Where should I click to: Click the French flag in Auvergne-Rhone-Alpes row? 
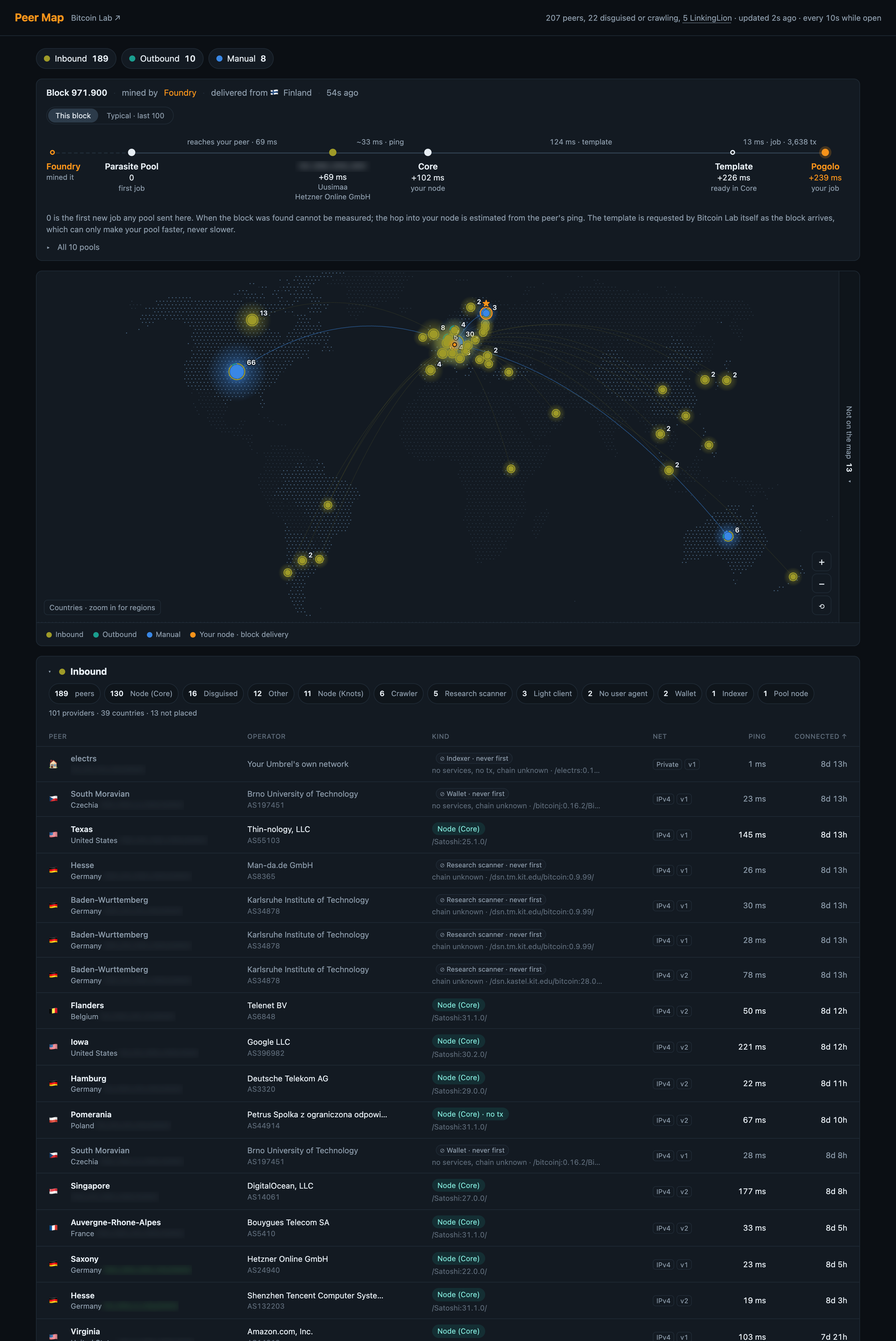pyautogui.click(x=53, y=1228)
